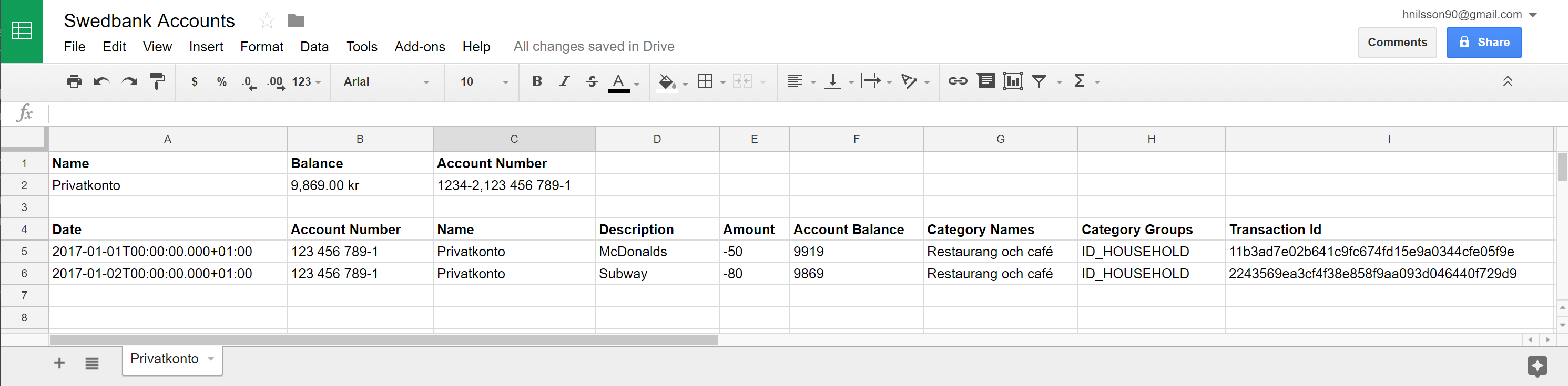1568x386 pixels.
Task: Open the File menu
Action: pos(74,47)
